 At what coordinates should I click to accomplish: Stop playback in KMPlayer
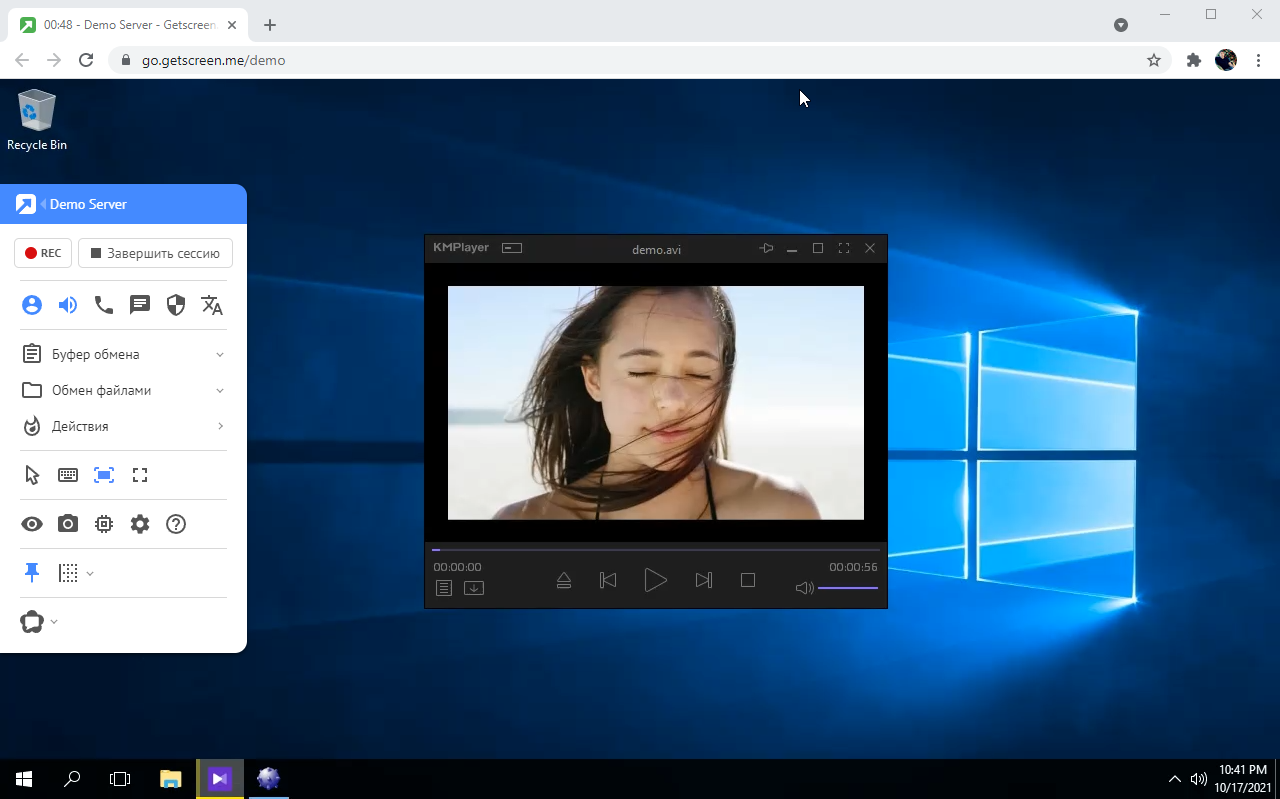click(748, 580)
